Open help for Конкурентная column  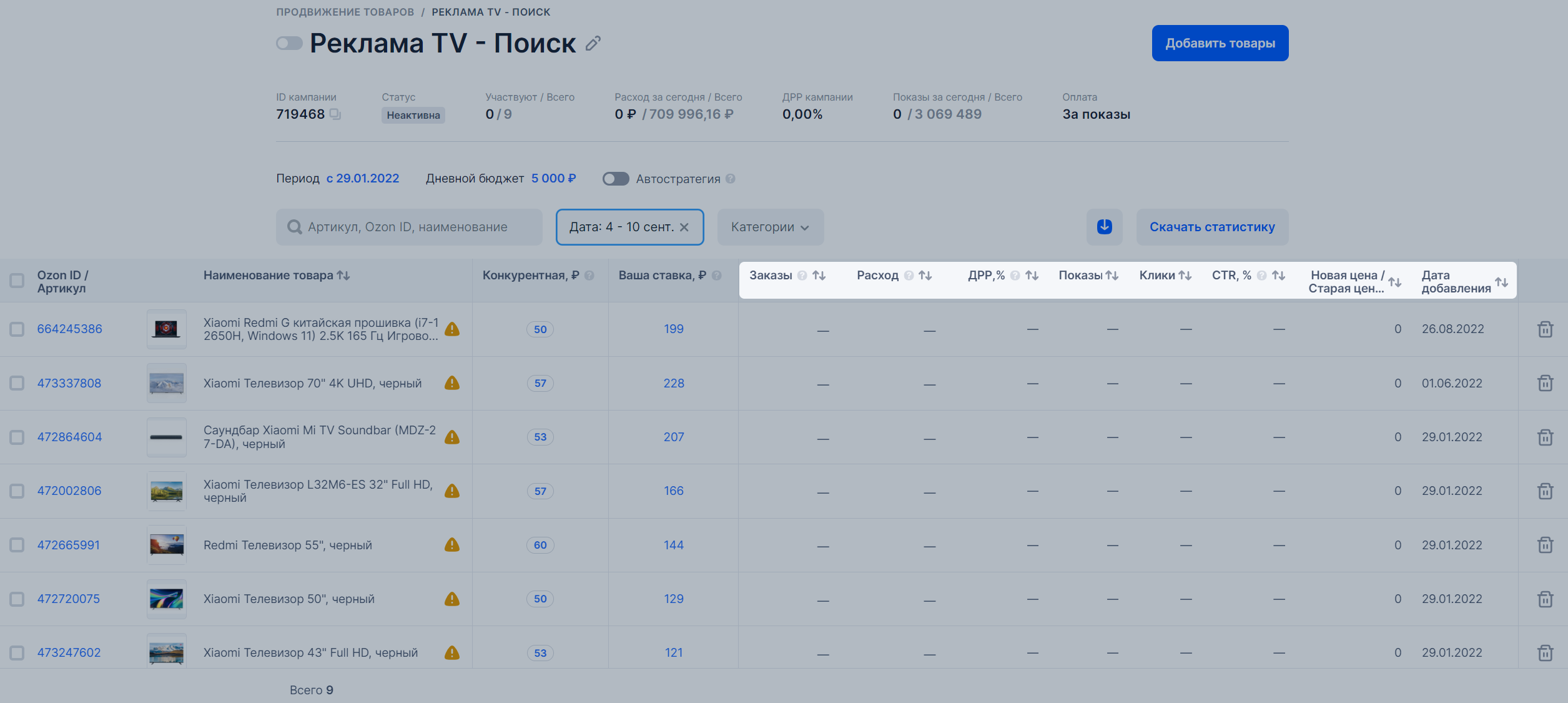click(x=589, y=276)
